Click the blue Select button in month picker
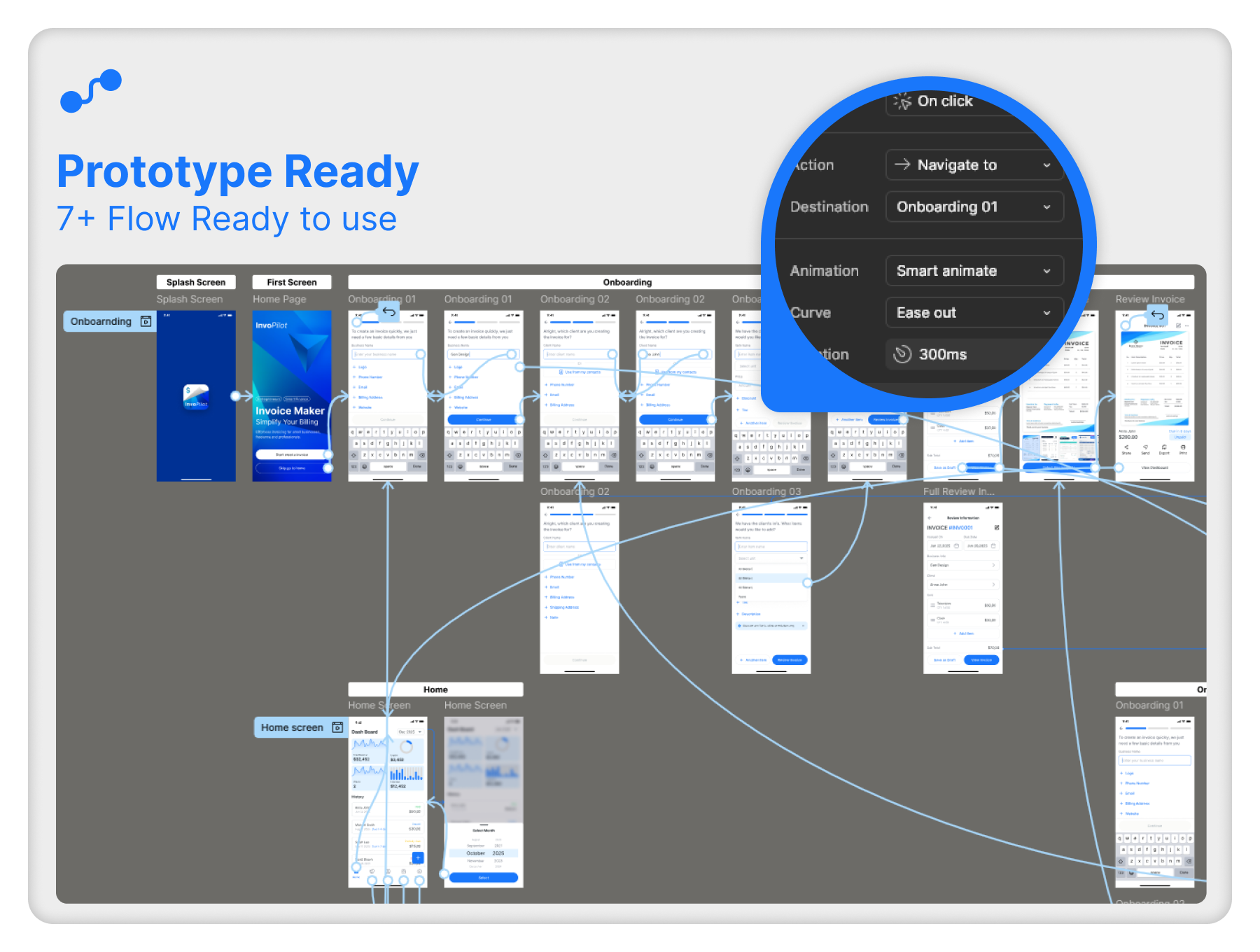This screenshot has width=1260, height=952. pos(484,877)
